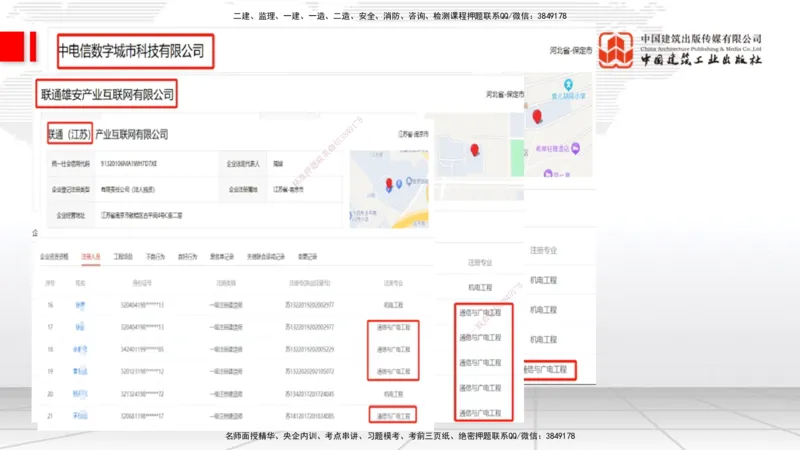Viewport: 800px width, 450px height.
Task: Click the registration number in row 21
Action: point(309,416)
